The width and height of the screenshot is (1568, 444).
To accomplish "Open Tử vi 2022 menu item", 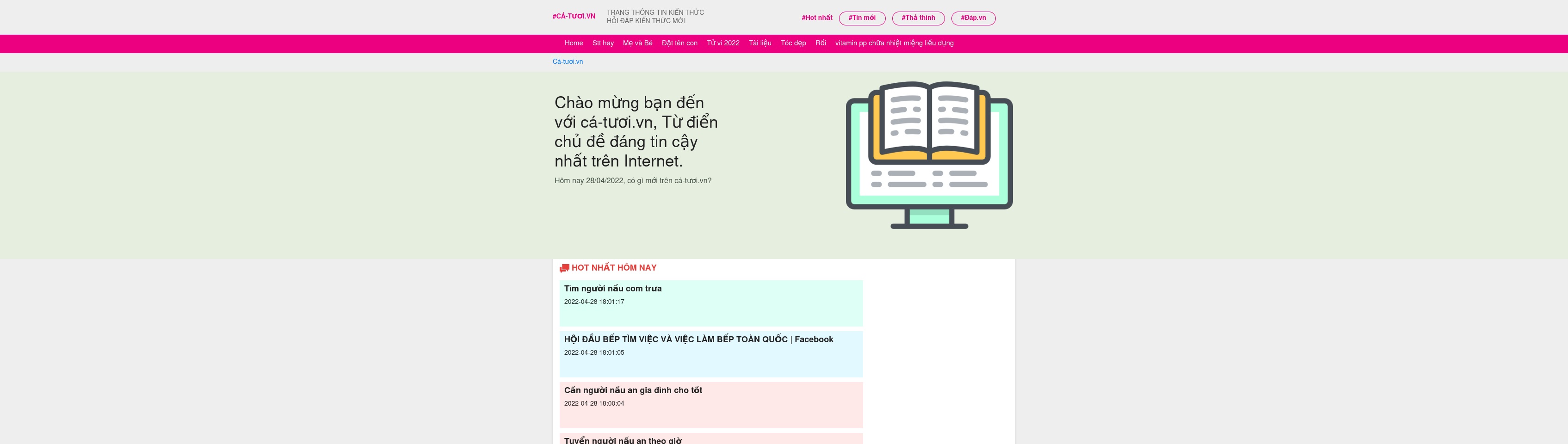I will (722, 43).
